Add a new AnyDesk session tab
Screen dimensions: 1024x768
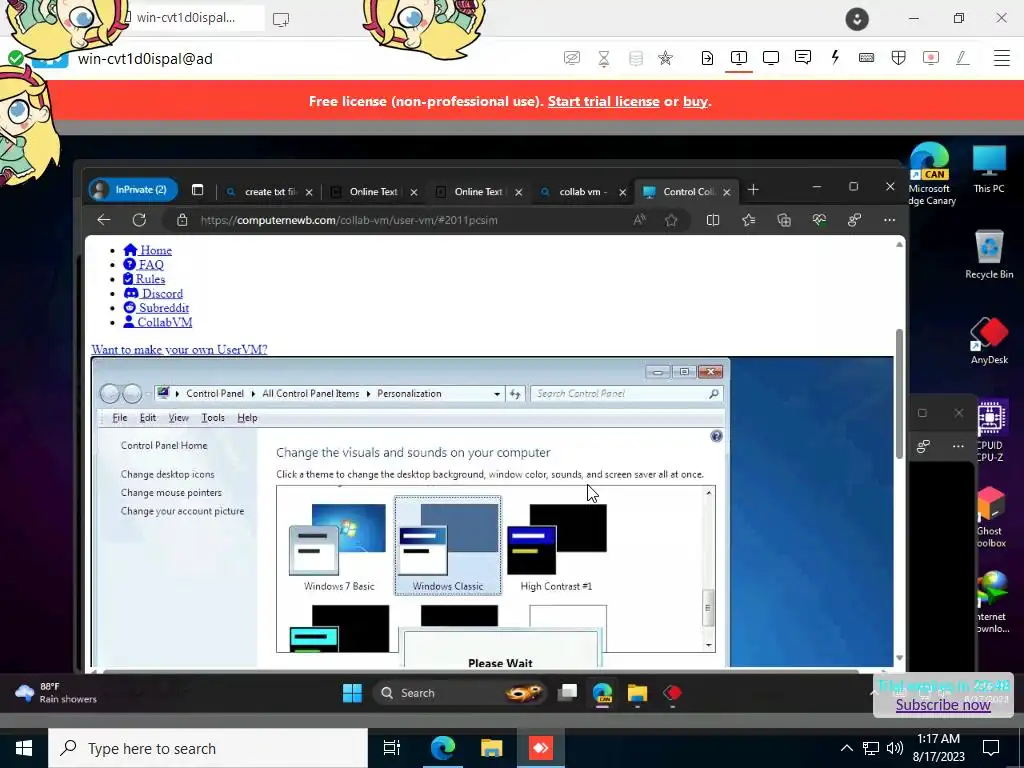(281, 19)
